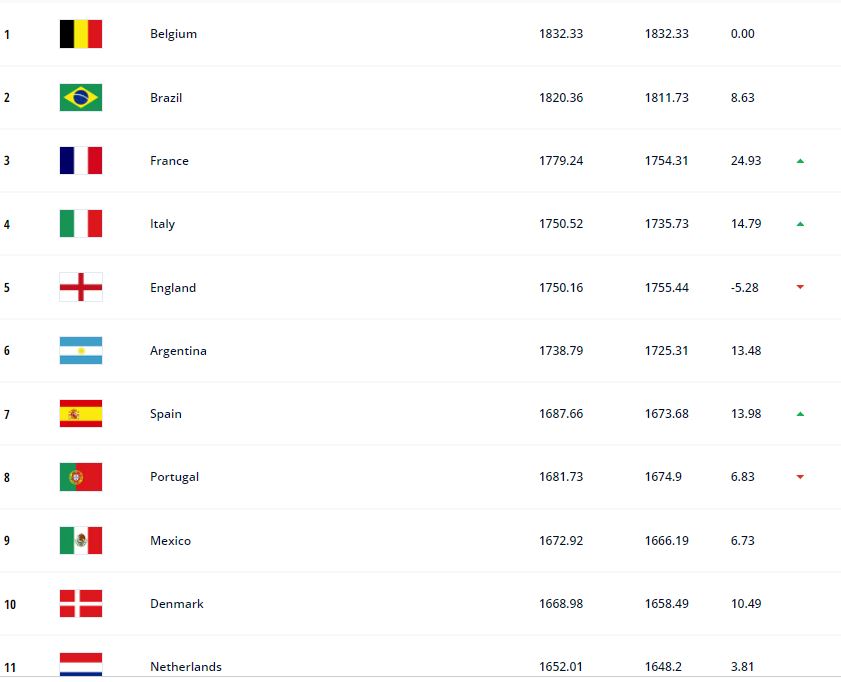Click the Argentina flag icon

point(80,350)
